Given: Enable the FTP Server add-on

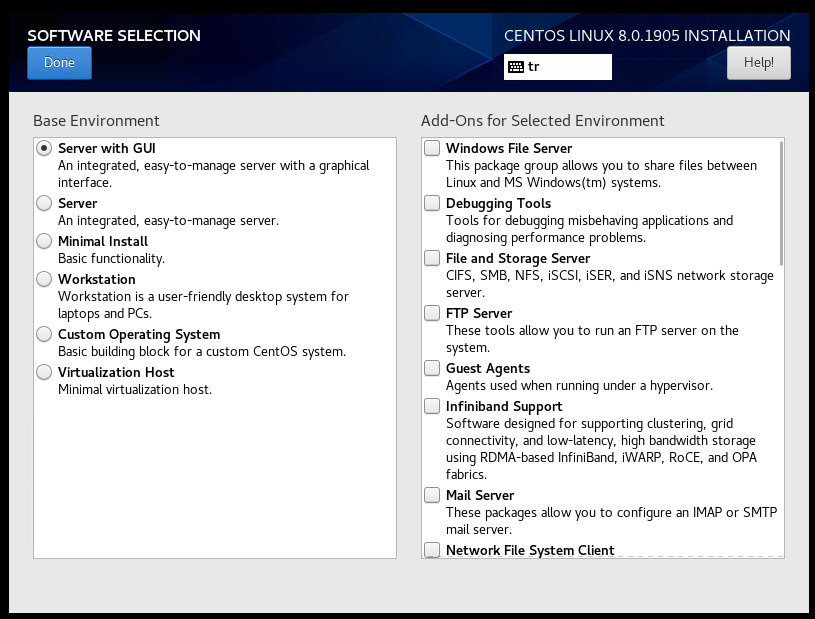Looking at the screenshot, I should 432,313.
